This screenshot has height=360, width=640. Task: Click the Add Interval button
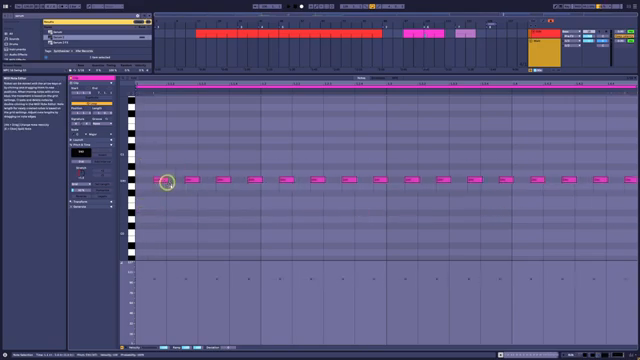pos(102,162)
